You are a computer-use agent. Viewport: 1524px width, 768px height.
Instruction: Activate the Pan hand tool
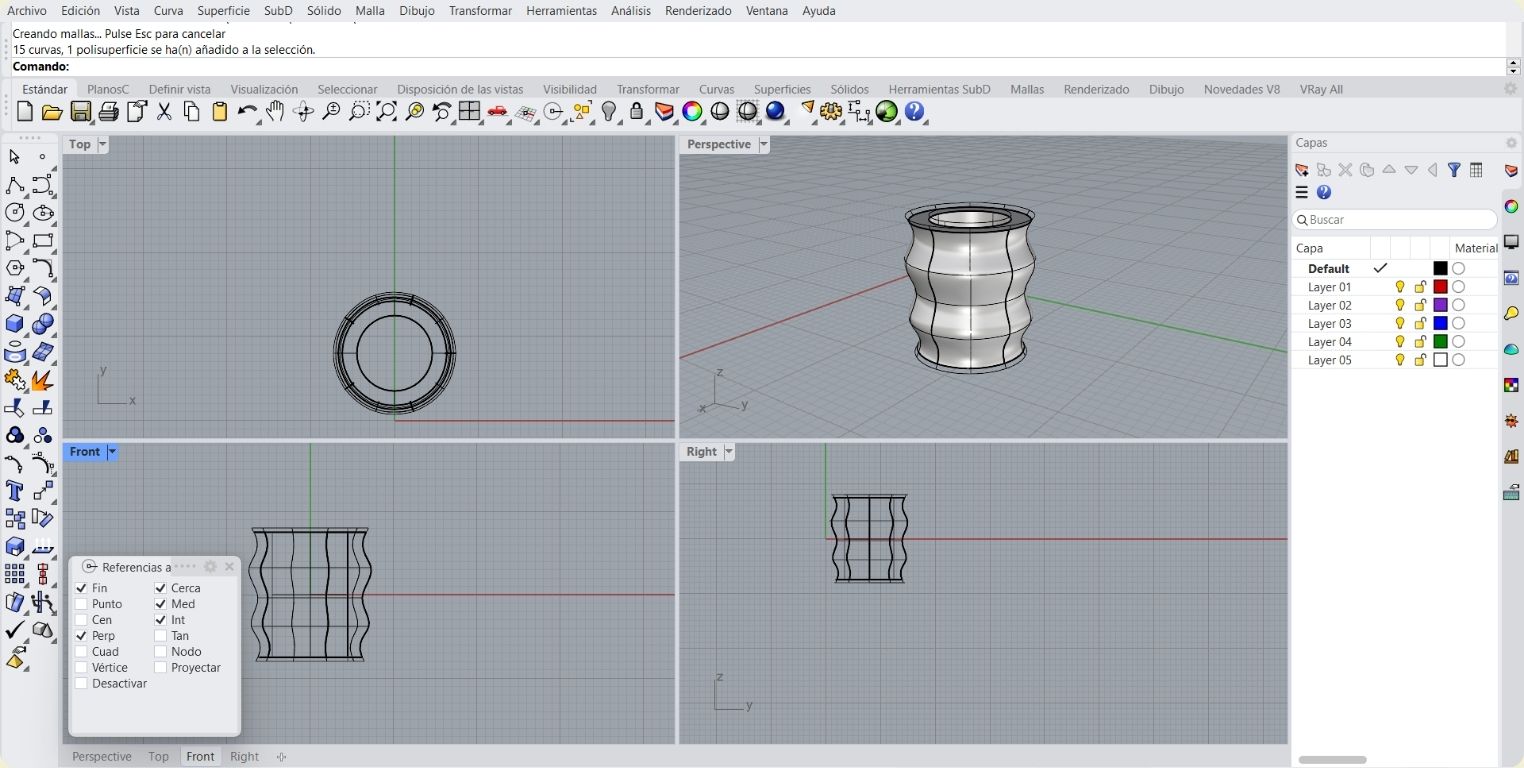pos(276,112)
